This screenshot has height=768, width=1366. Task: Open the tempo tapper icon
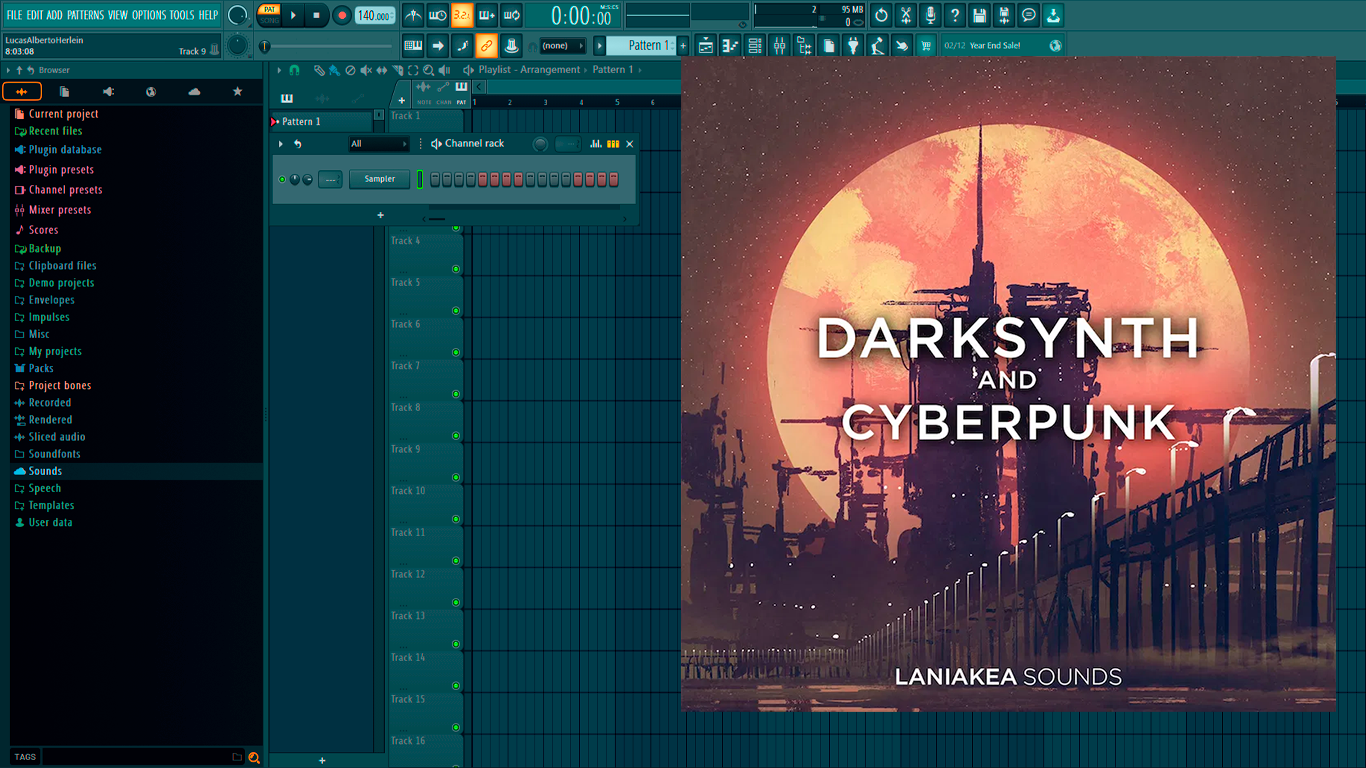point(877,45)
